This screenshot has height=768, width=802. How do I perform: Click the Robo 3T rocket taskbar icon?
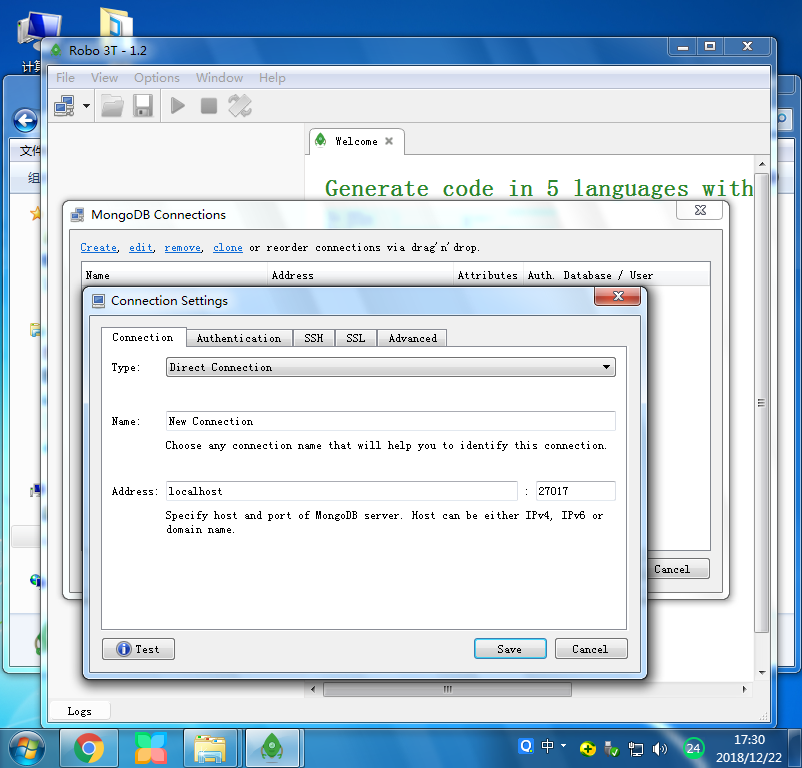pyautogui.click(x=272, y=749)
